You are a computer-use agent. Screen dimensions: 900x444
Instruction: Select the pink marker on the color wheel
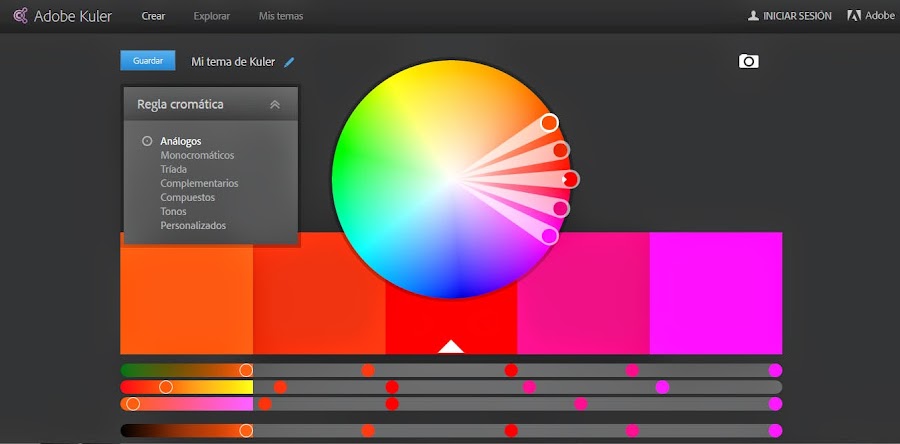coord(561,208)
